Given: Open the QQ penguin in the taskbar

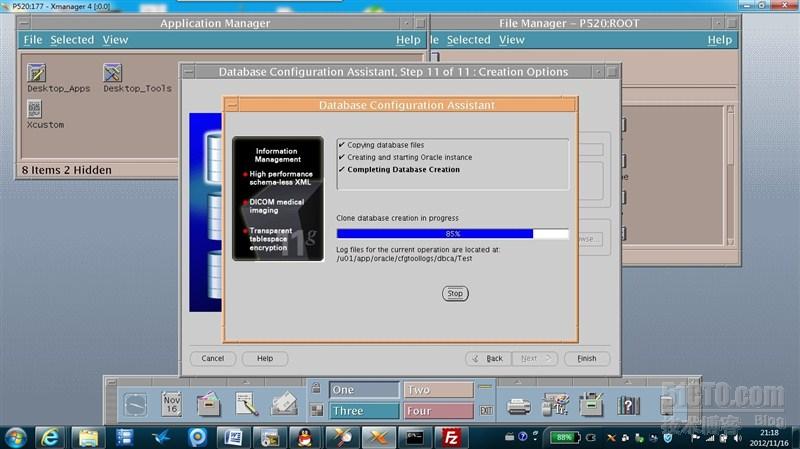Looking at the screenshot, I should pos(305,438).
